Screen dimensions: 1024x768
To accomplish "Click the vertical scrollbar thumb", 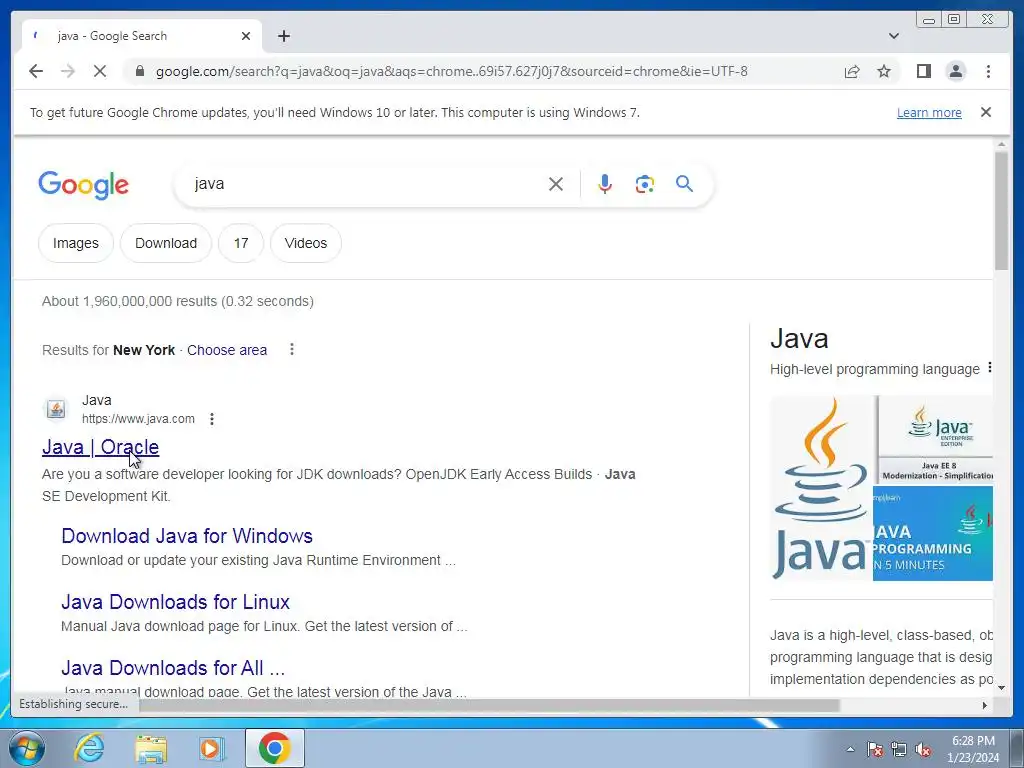I will (x=1001, y=210).
